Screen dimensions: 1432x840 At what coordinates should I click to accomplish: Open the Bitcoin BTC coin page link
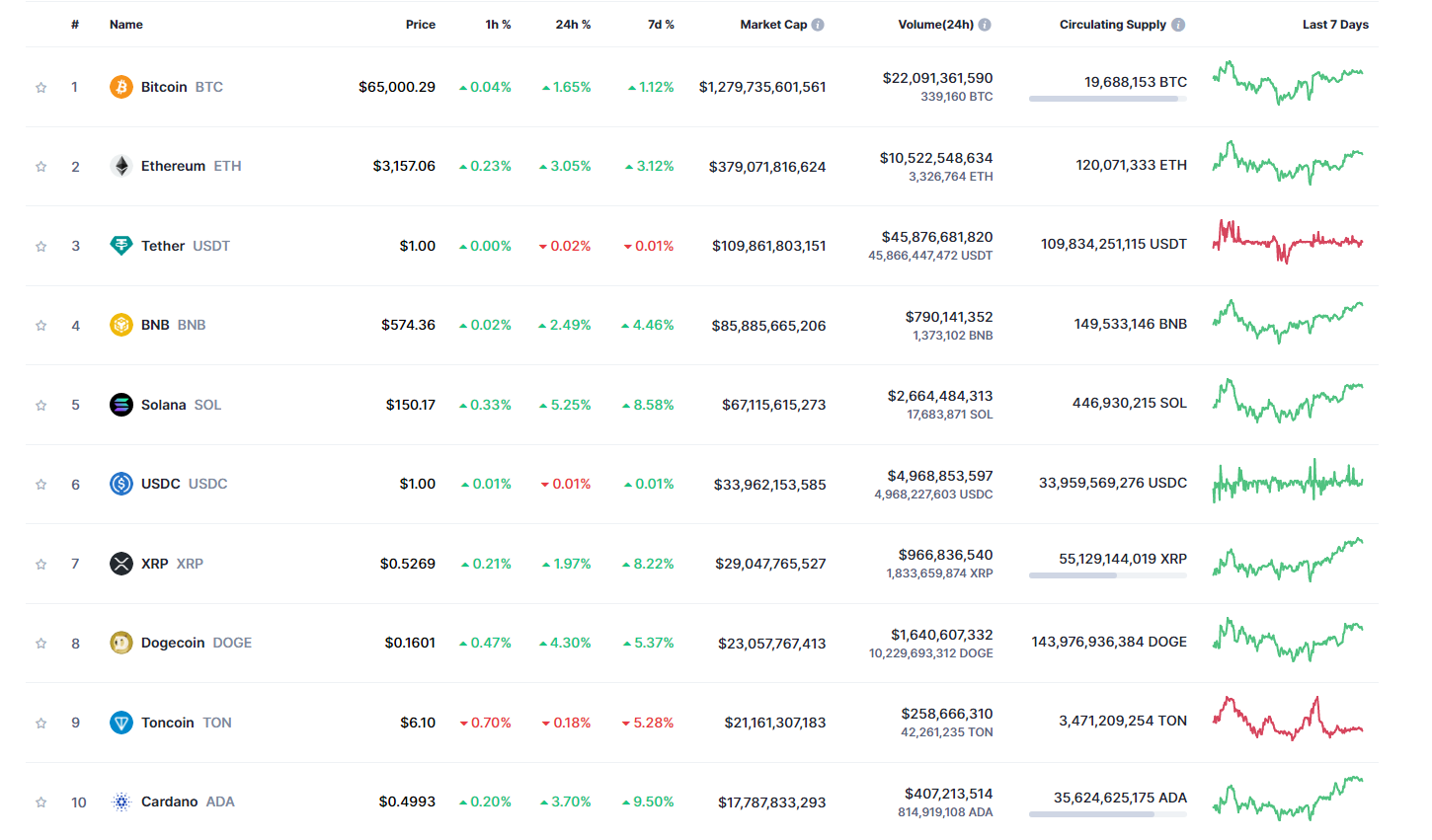(182, 87)
